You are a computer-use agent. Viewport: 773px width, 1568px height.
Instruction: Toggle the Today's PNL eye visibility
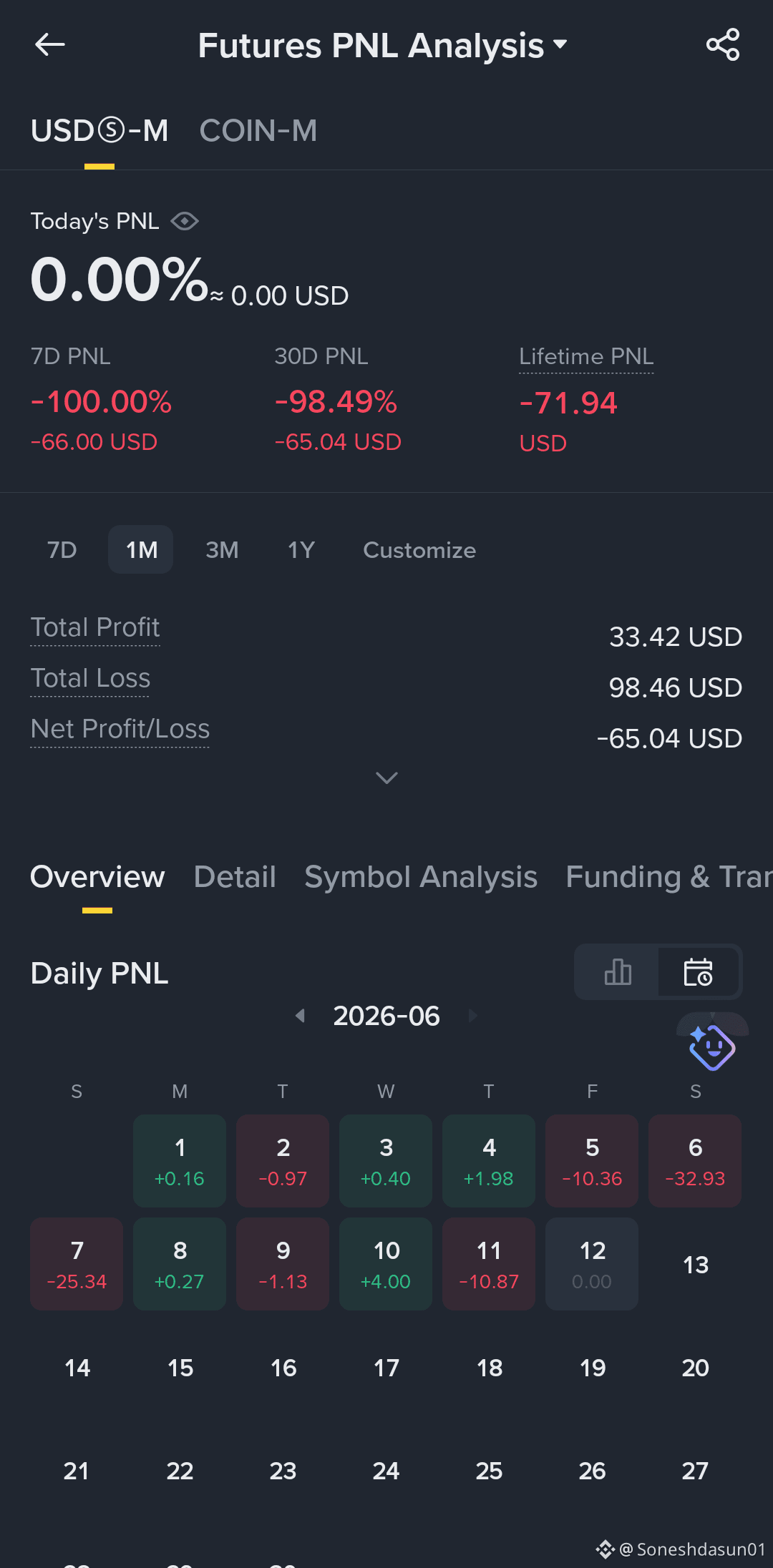185,222
